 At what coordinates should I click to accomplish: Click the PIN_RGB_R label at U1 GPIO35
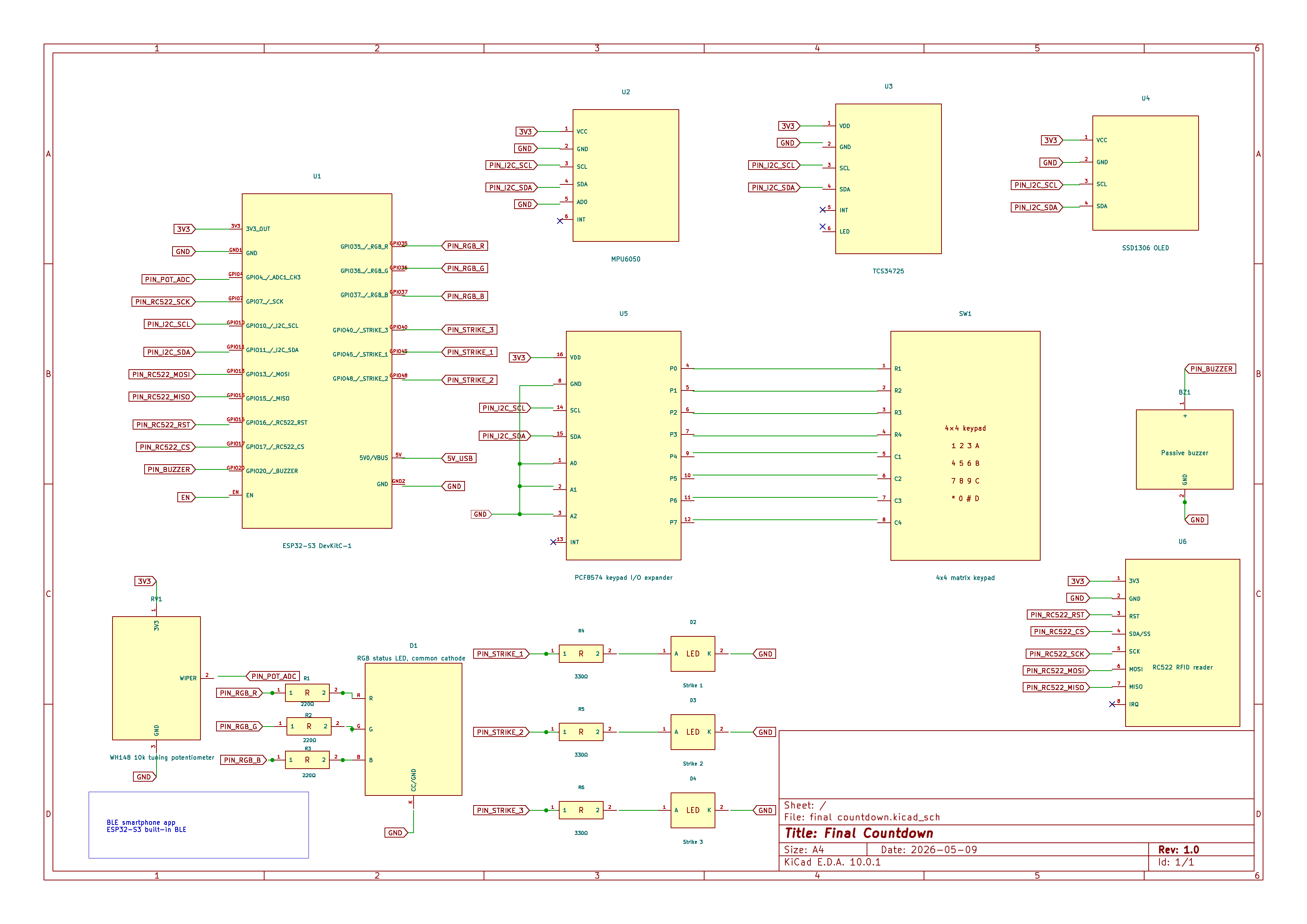tap(465, 246)
